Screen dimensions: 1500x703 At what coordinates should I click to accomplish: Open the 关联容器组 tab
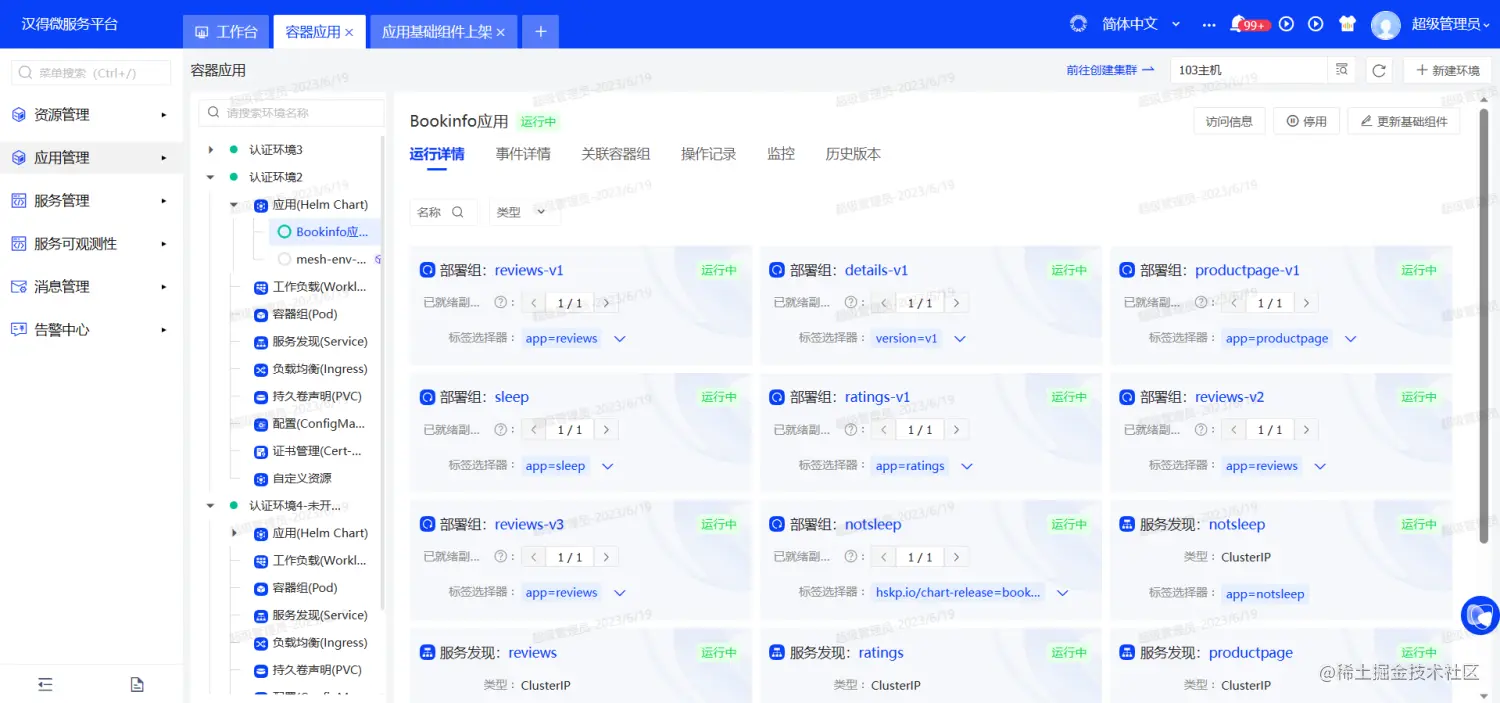(x=616, y=154)
